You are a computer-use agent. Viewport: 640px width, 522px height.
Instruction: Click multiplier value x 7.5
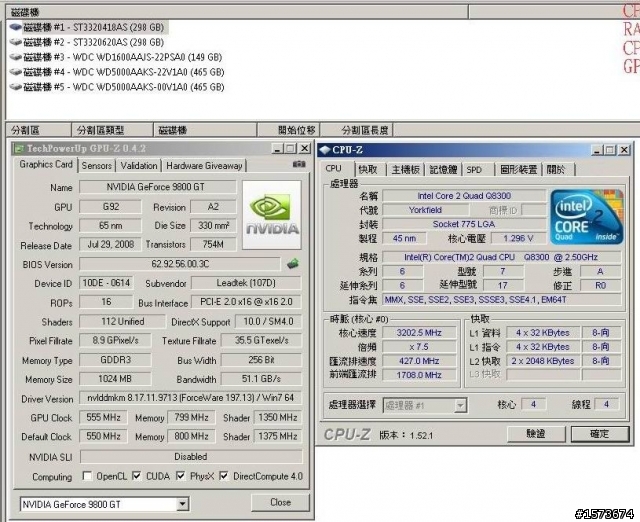coord(419,347)
